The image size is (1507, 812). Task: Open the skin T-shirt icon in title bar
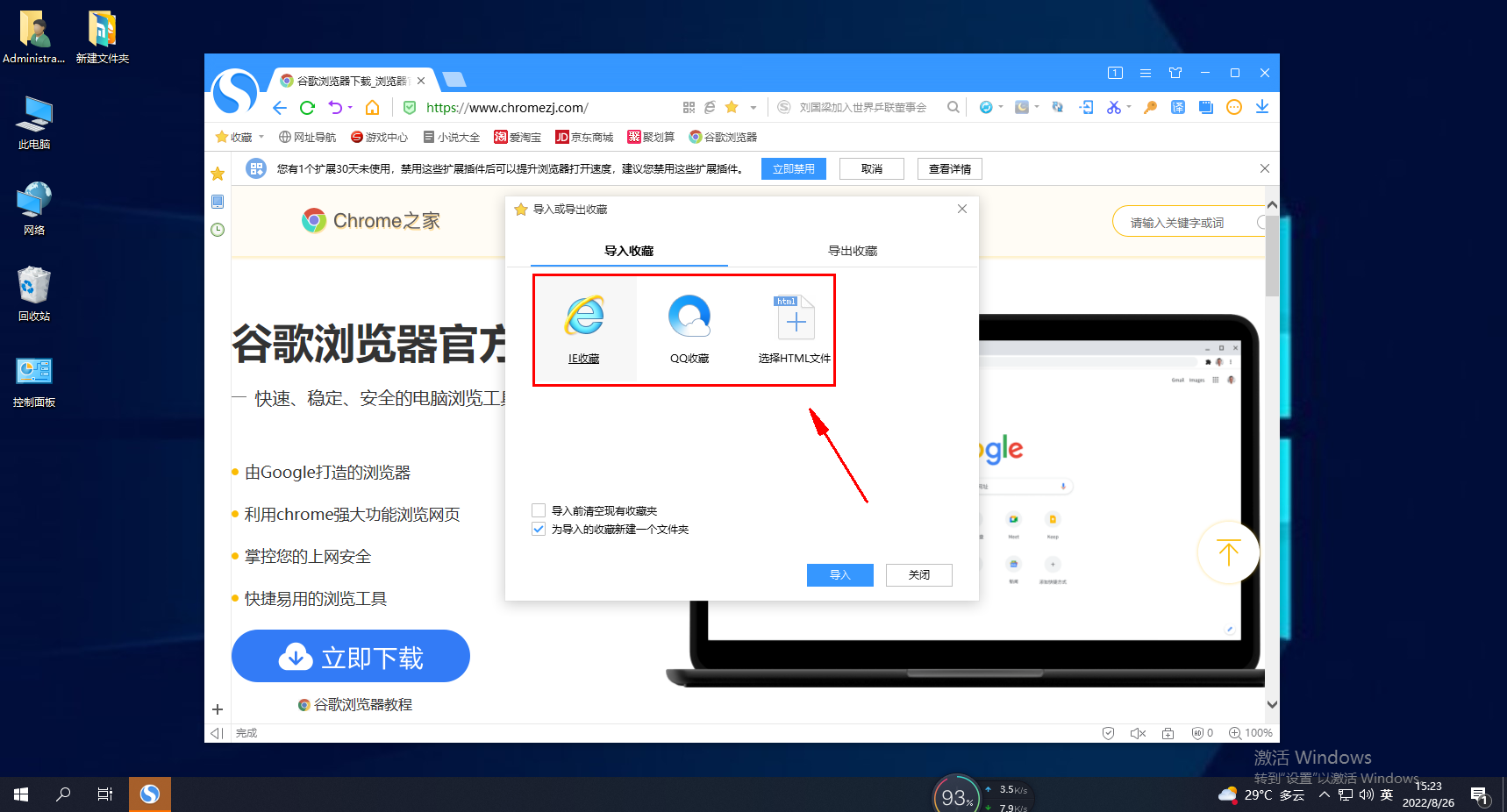tap(1175, 73)
